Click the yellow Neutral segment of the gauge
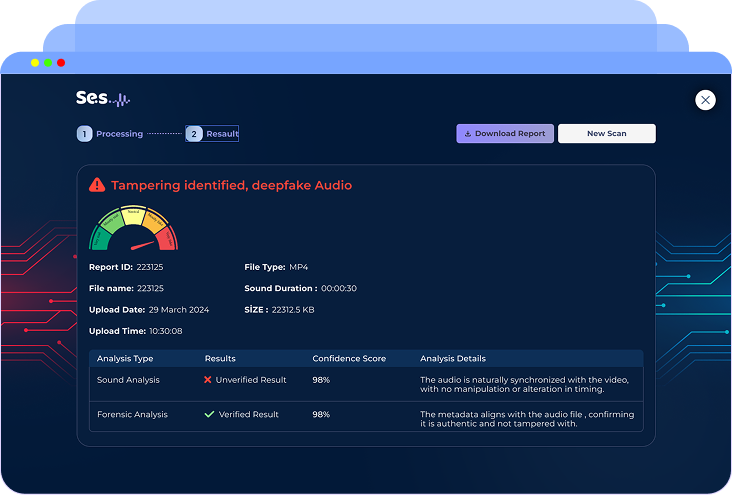This screenshot has height=495, width=732. pyautogui.click(x=134, y=215)
